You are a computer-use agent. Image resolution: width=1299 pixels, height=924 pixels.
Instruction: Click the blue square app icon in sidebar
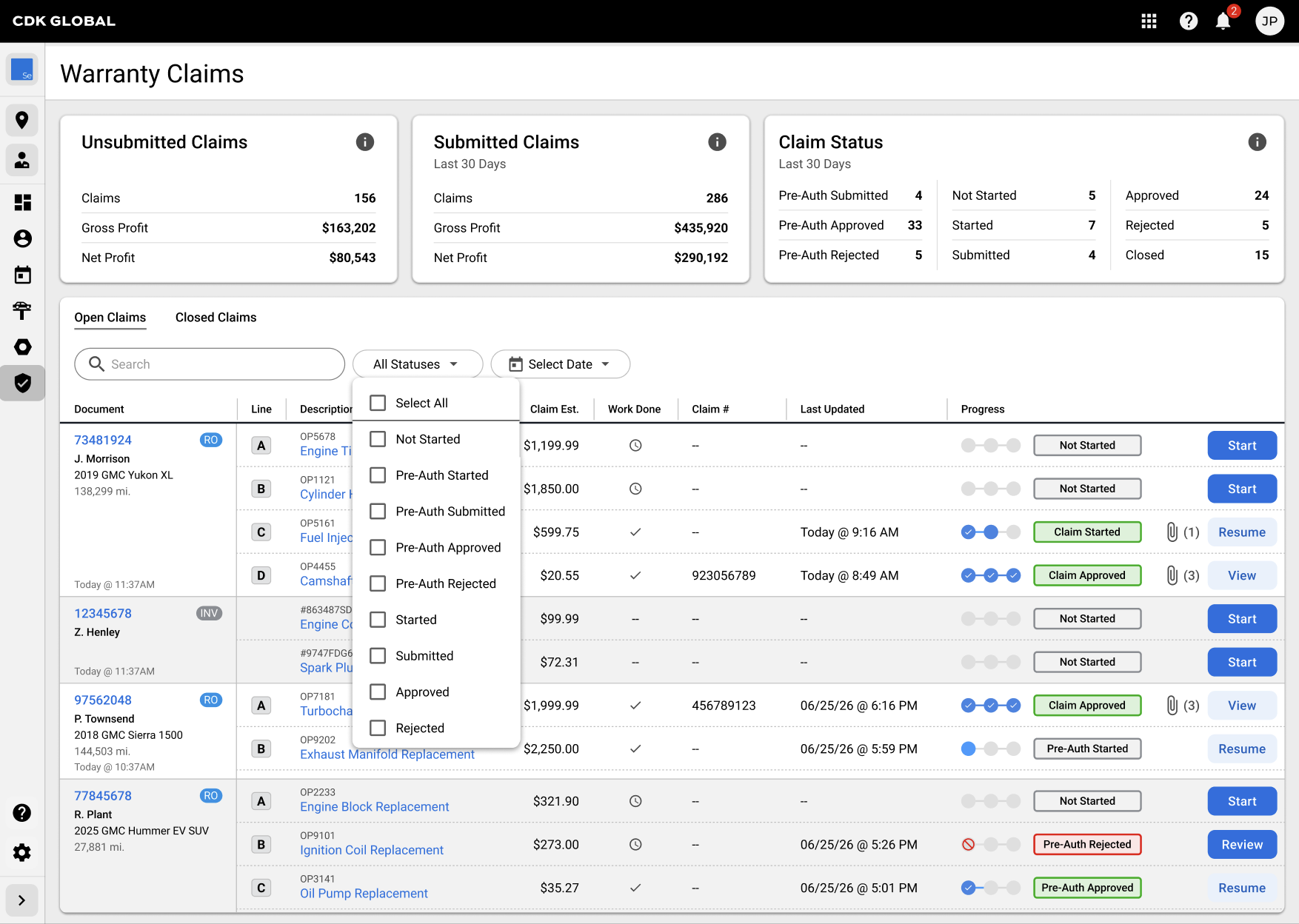22,70
